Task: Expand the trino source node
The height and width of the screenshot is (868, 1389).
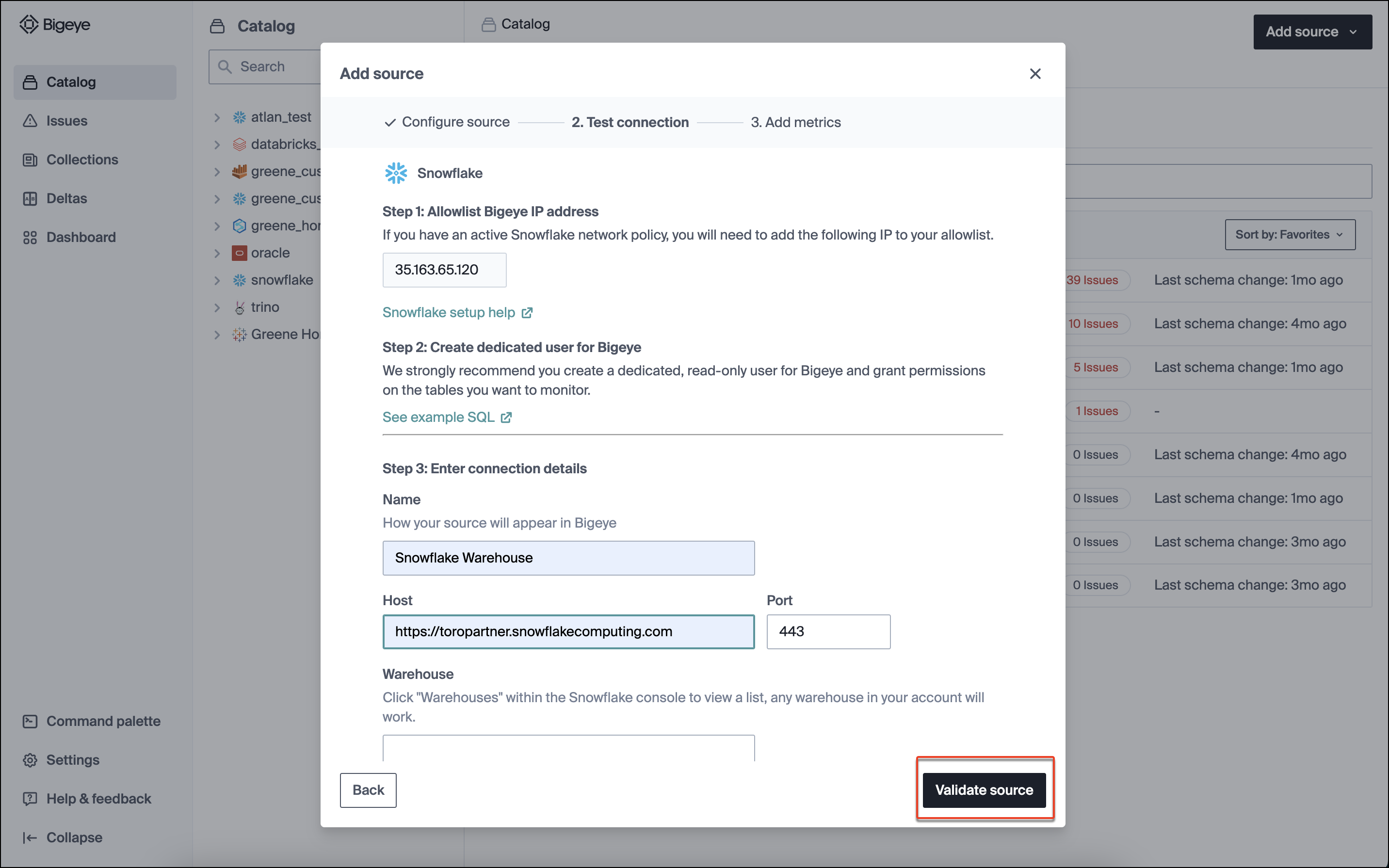Action: pyautogui.click(x=217, y=307)
